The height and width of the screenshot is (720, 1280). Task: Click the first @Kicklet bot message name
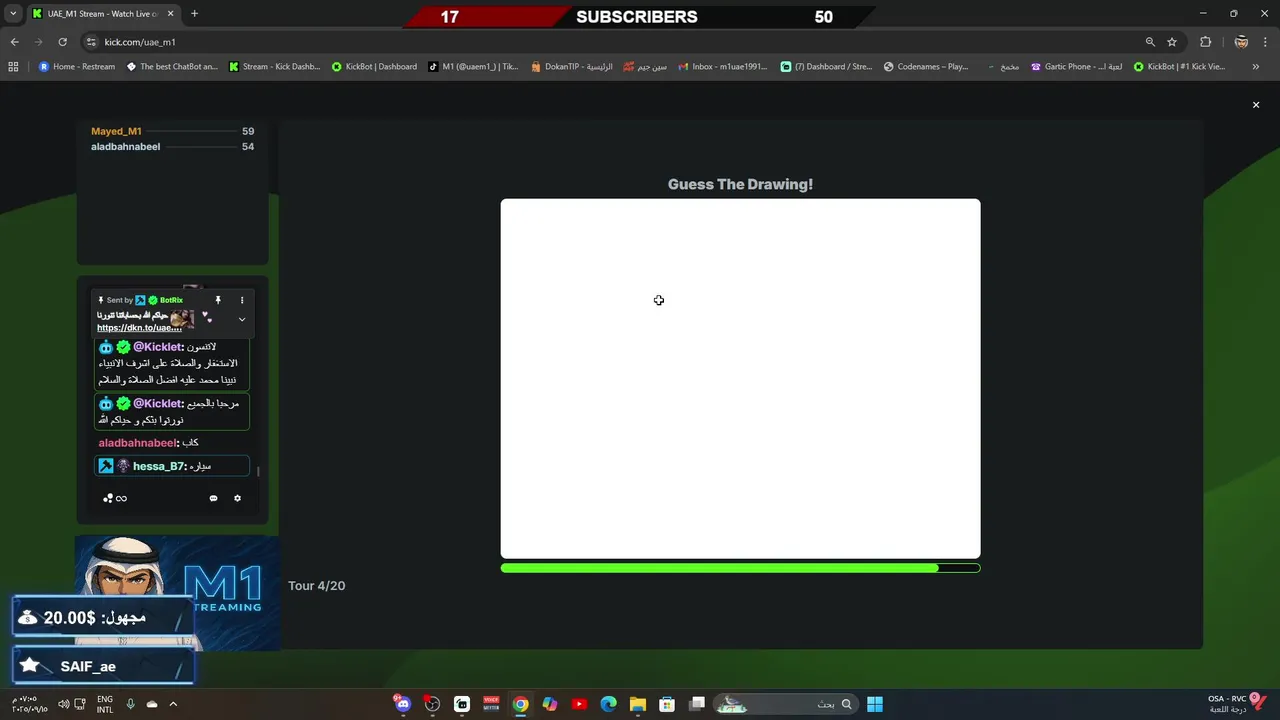point(158,346)
